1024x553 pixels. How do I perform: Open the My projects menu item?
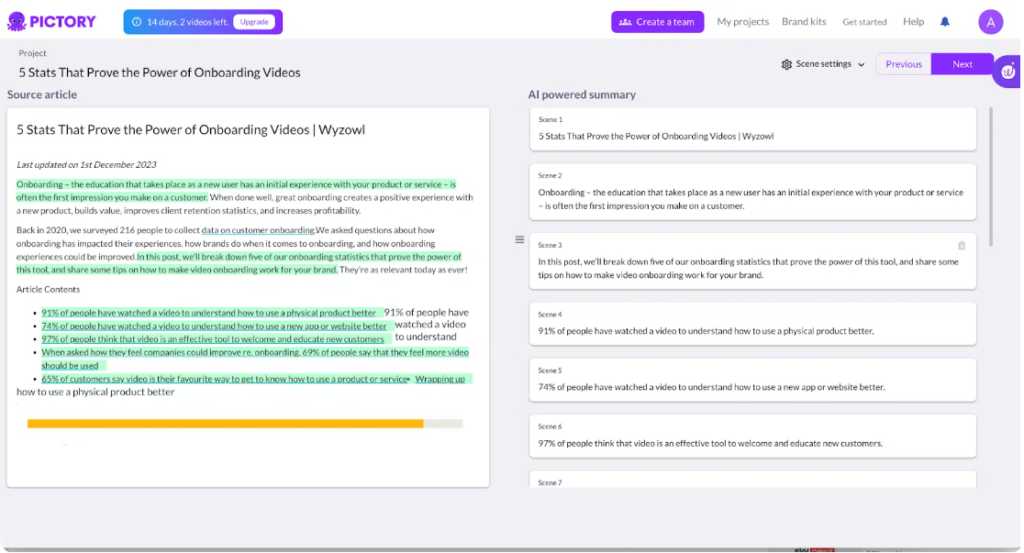742,22
